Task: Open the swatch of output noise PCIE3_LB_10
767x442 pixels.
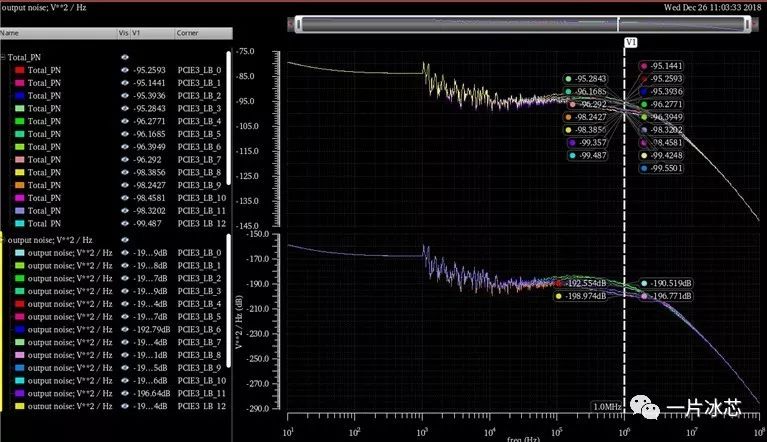Action: pyautogui.click(x=20, y=380)
